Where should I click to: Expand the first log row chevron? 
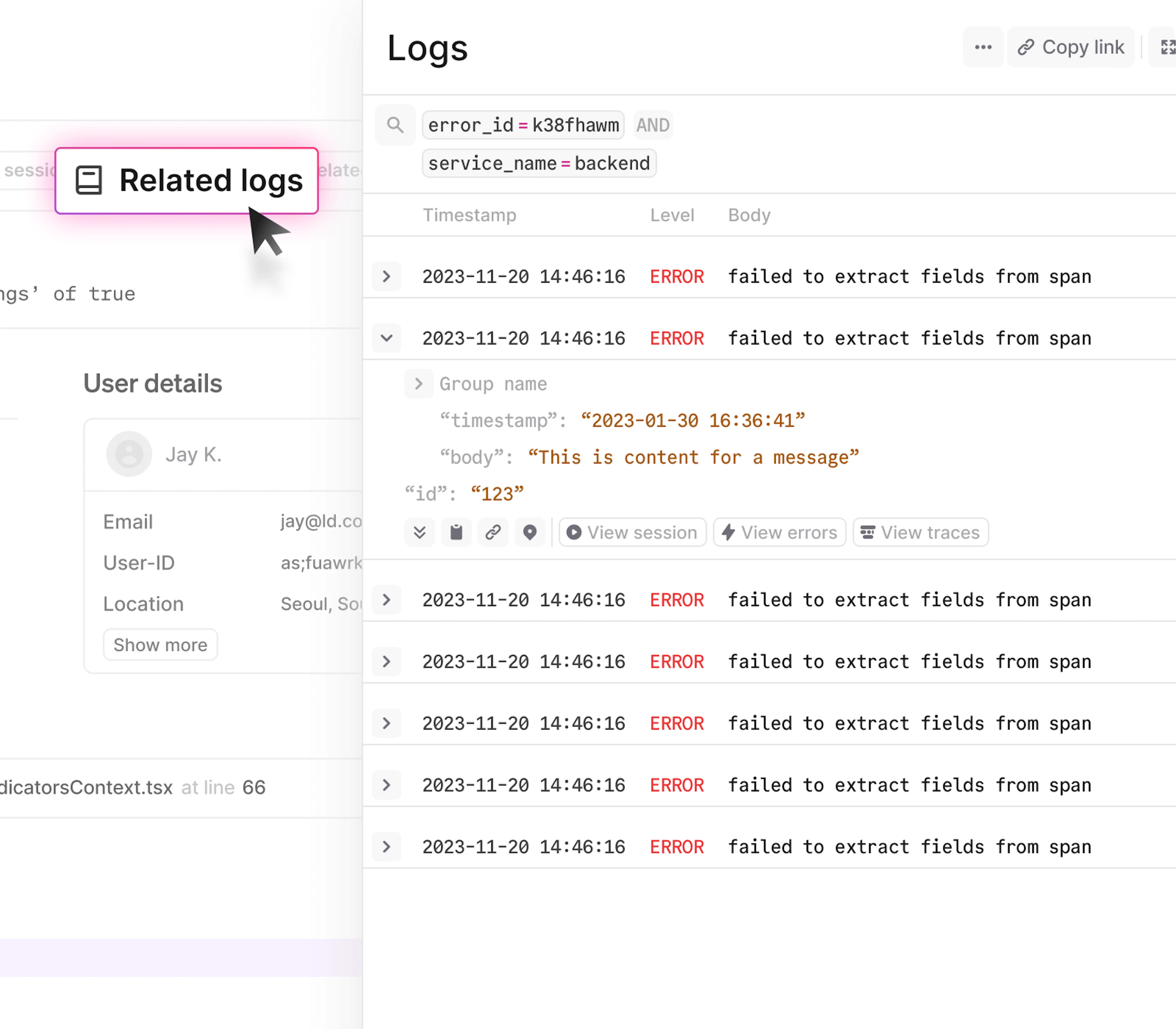(x=386, y=276)
